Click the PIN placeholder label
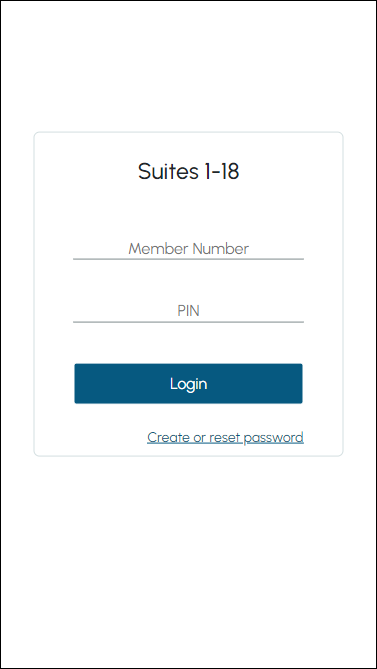Viewport: 377px width, 669px height. (x=188, y=311)
